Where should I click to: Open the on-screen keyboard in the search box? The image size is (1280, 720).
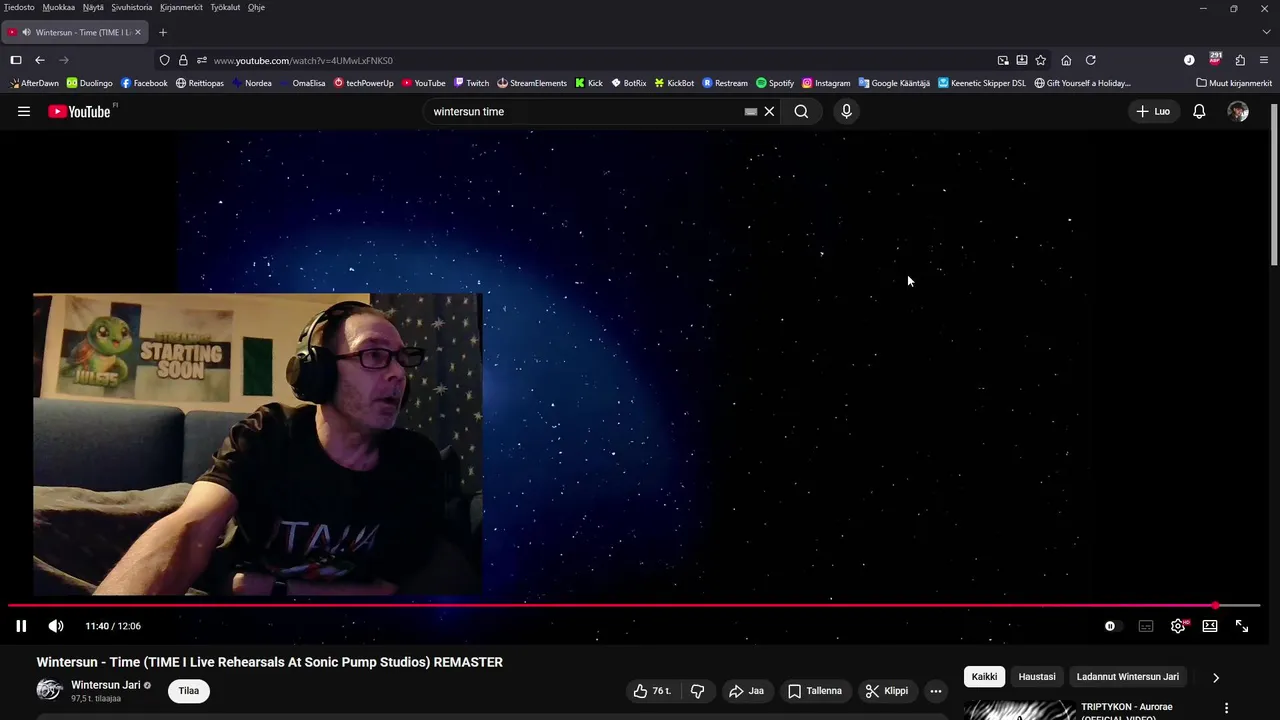point(751,111)
